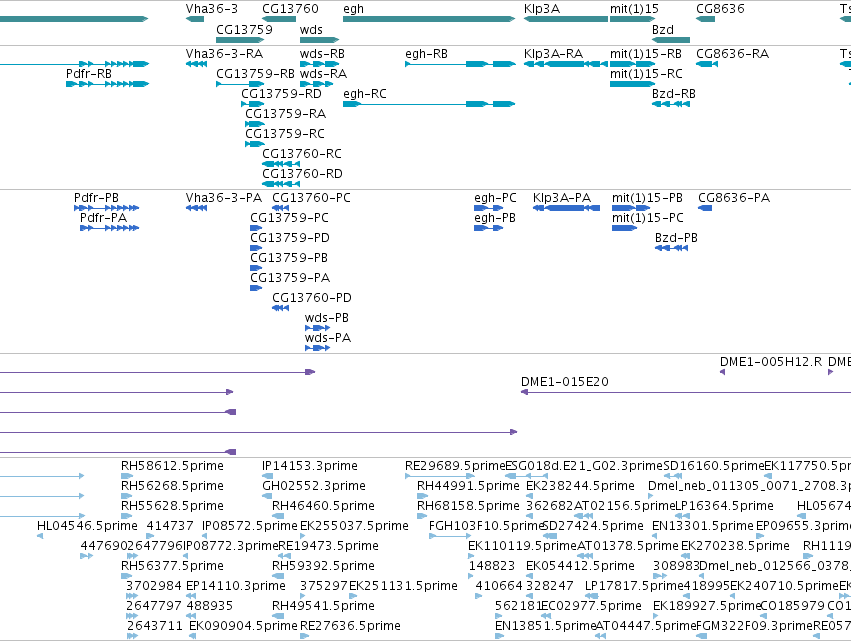Select the mit(1)15 gene label
851x641 pixels.
(x=634, y=9)
